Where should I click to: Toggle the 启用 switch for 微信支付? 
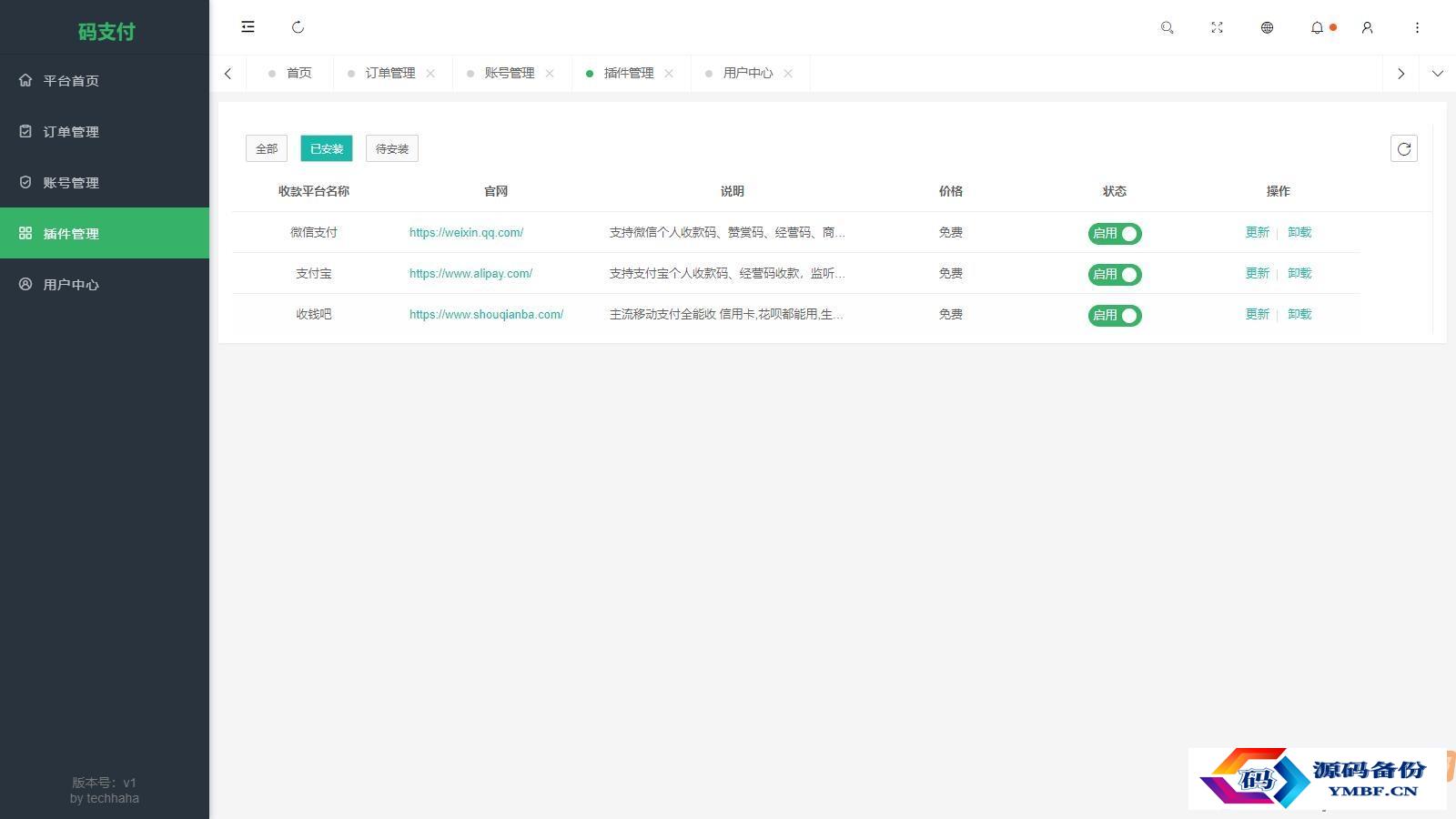1115,233
